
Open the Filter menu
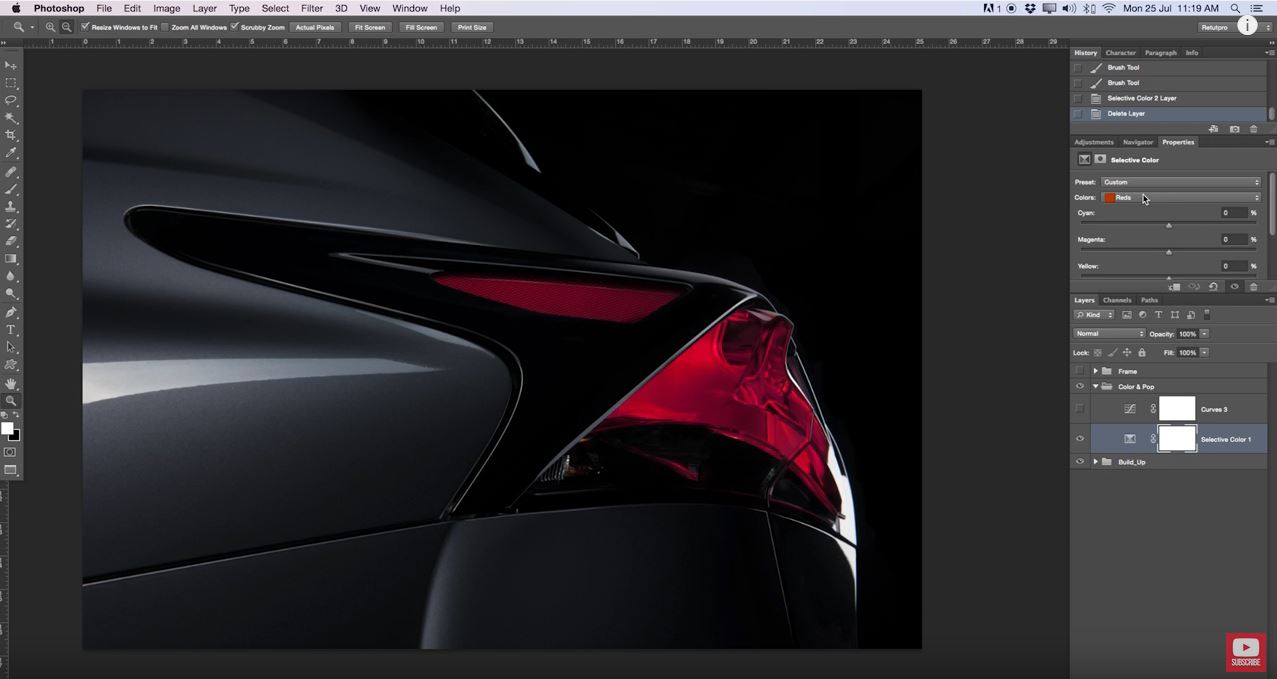click(311, 8)
